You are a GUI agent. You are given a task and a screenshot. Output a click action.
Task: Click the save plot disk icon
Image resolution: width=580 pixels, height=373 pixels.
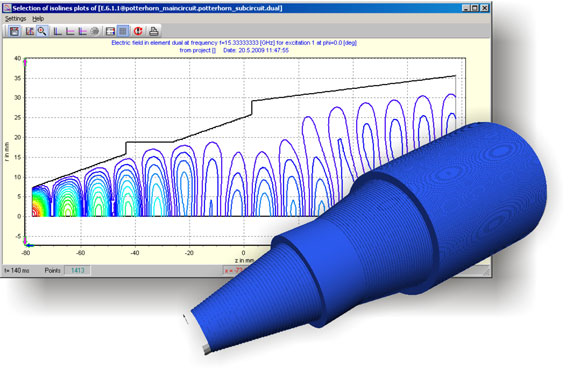(x=14, y=31)
